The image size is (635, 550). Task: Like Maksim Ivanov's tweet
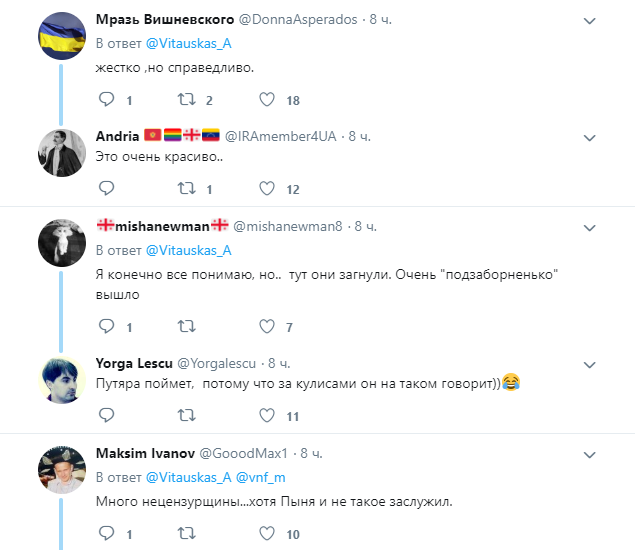(267, 534)
